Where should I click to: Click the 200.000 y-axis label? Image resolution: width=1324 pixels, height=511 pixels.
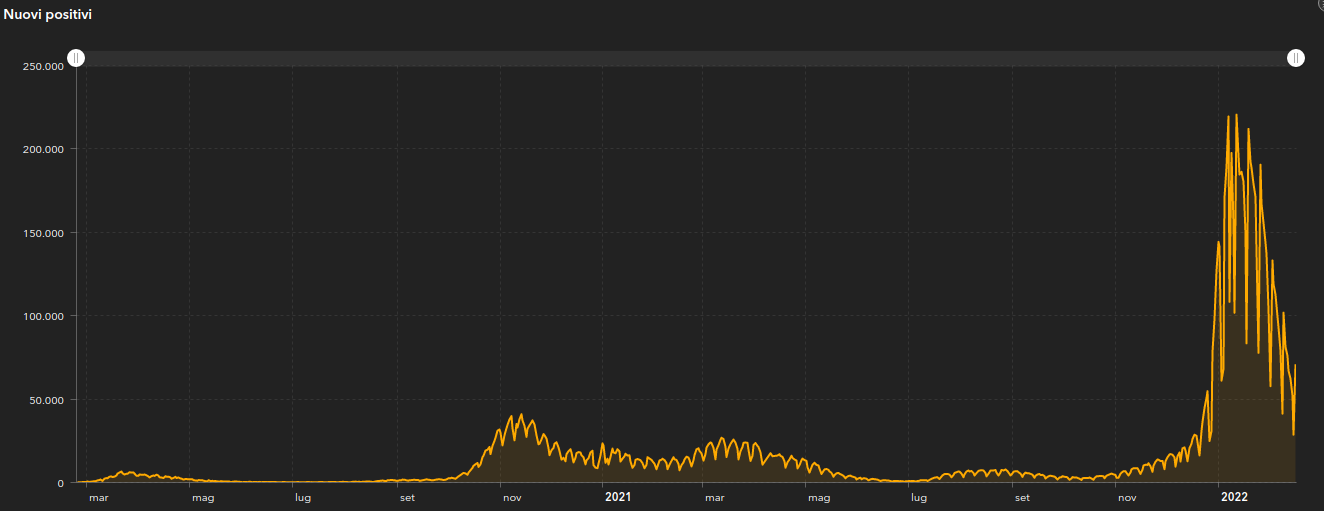click(45, 149)
